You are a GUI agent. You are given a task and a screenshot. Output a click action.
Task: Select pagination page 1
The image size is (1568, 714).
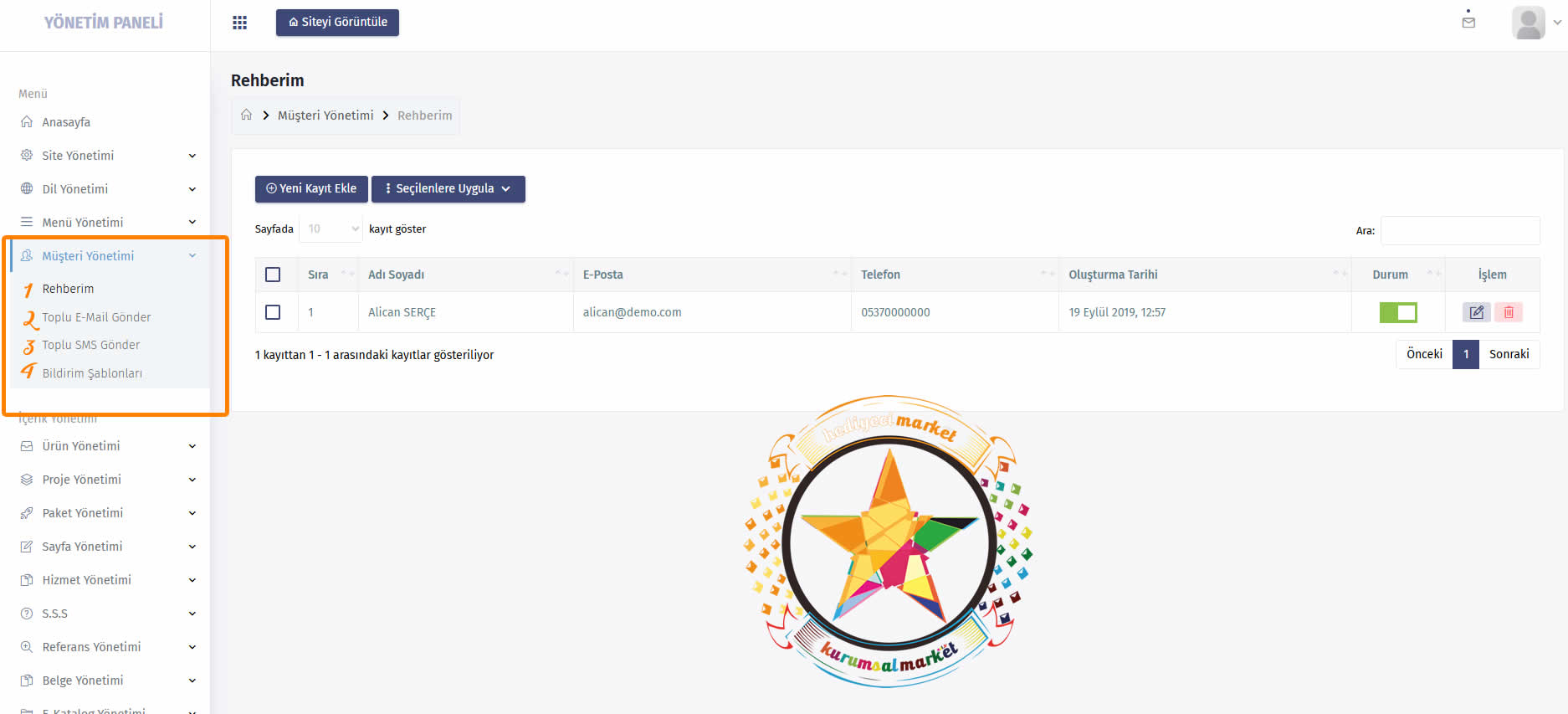pos(1466,354)
